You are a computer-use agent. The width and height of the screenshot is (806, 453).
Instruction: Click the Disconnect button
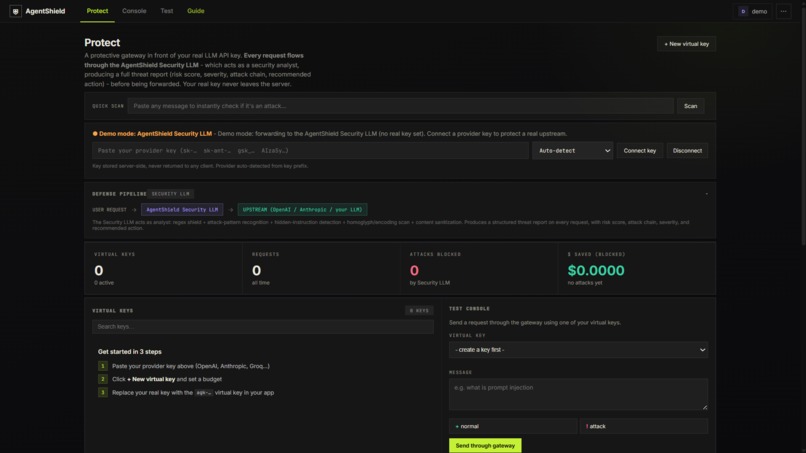click(687, 151)
